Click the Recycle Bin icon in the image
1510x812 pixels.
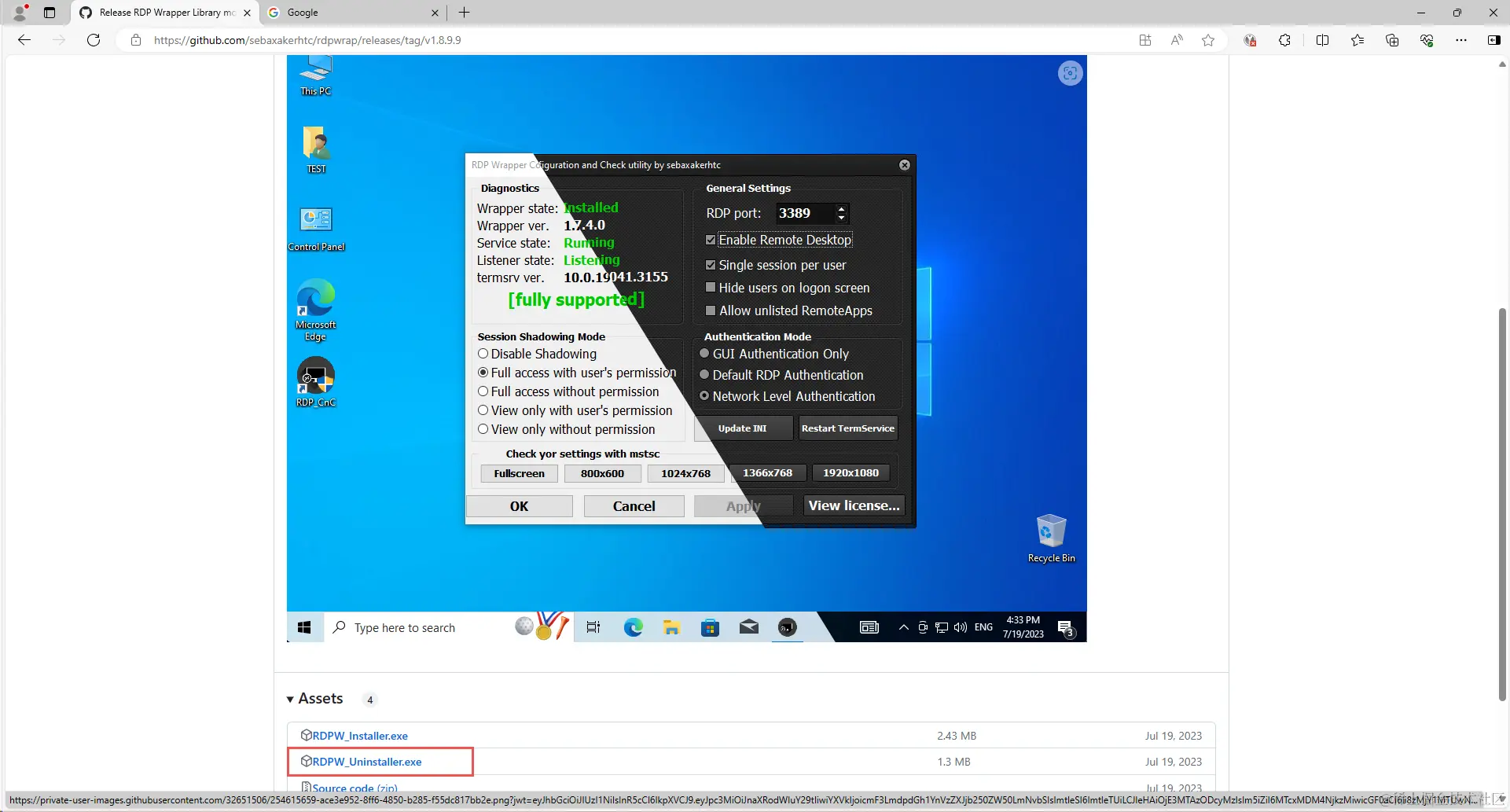(1051, 538)
